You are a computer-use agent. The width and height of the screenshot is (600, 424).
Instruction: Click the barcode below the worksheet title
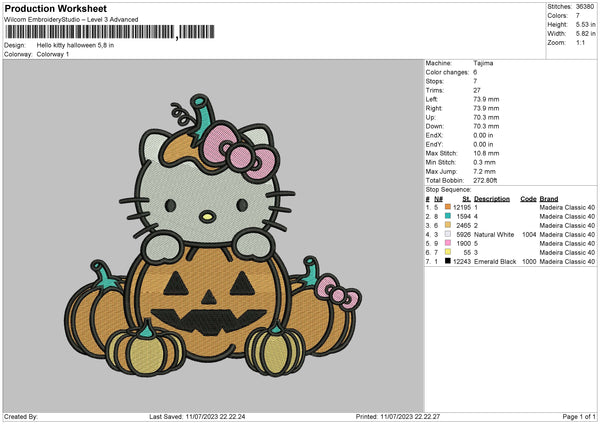tap(90, 33)
